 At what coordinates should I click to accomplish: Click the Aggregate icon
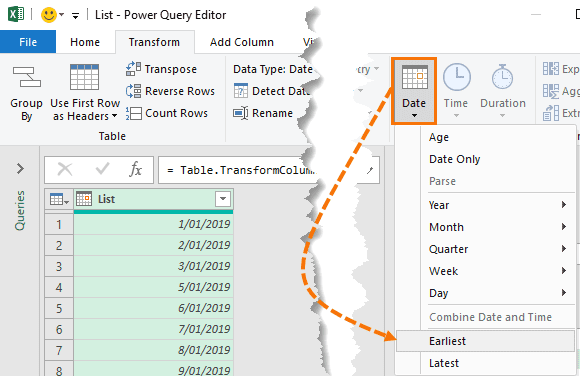coord(551,91)
